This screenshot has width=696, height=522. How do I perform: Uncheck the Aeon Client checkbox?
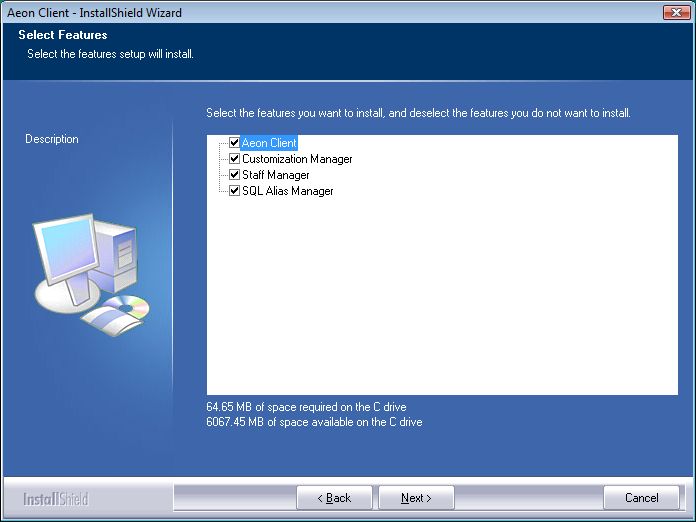[x=234, y=143]
